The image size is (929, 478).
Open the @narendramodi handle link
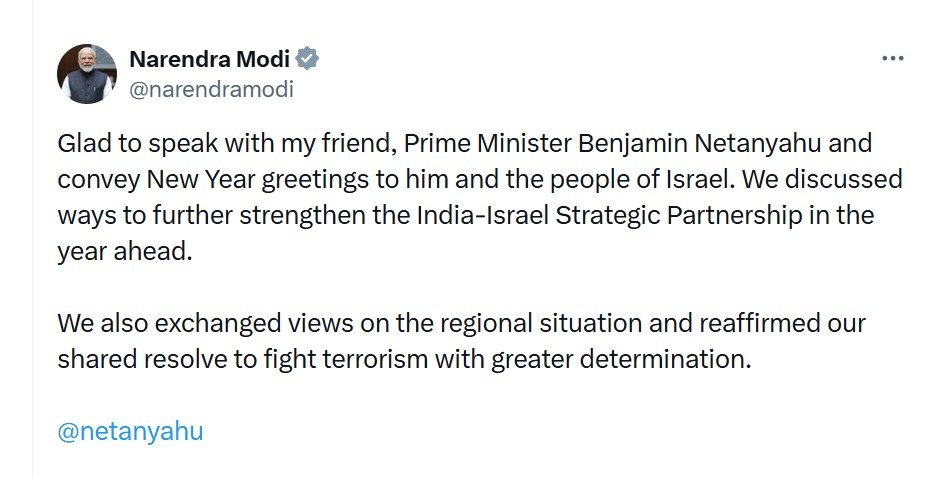tap(212, 88)
